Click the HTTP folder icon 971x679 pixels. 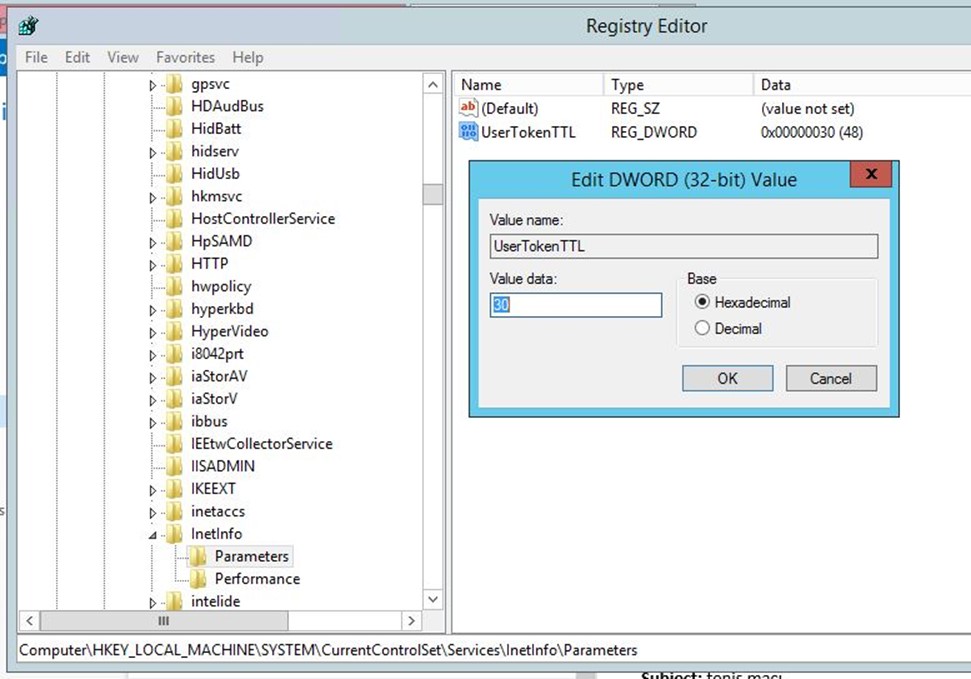click(x=175, y=263)
